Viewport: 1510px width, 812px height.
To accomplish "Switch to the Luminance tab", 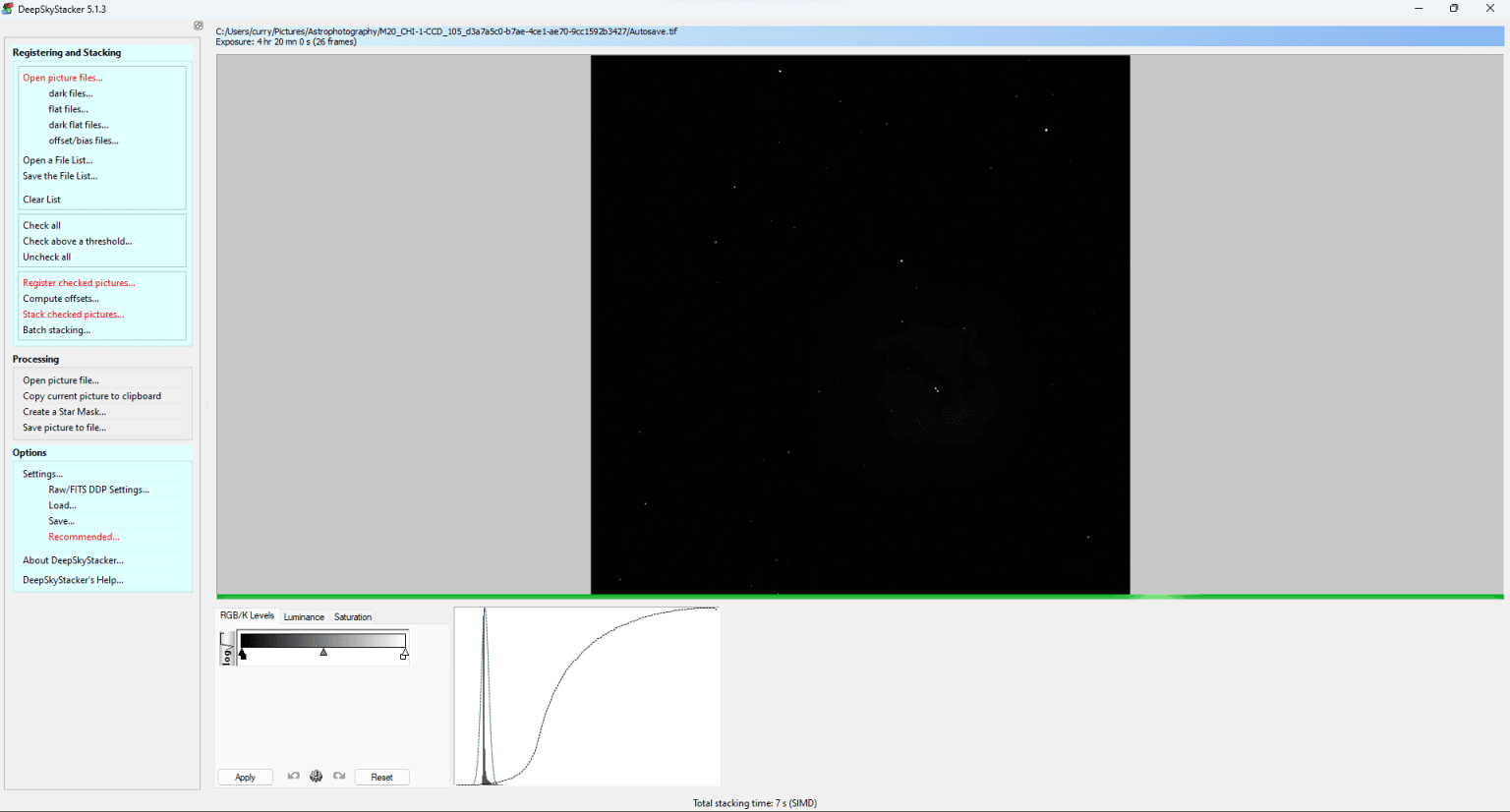I will (x=304, y=616).
